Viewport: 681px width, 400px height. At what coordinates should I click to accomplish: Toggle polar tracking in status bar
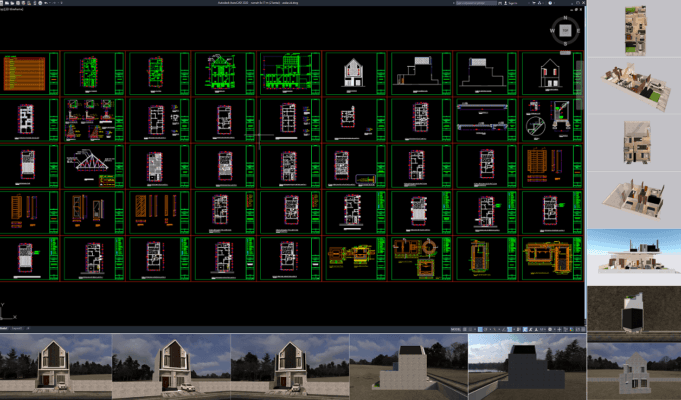pos(486,329)
